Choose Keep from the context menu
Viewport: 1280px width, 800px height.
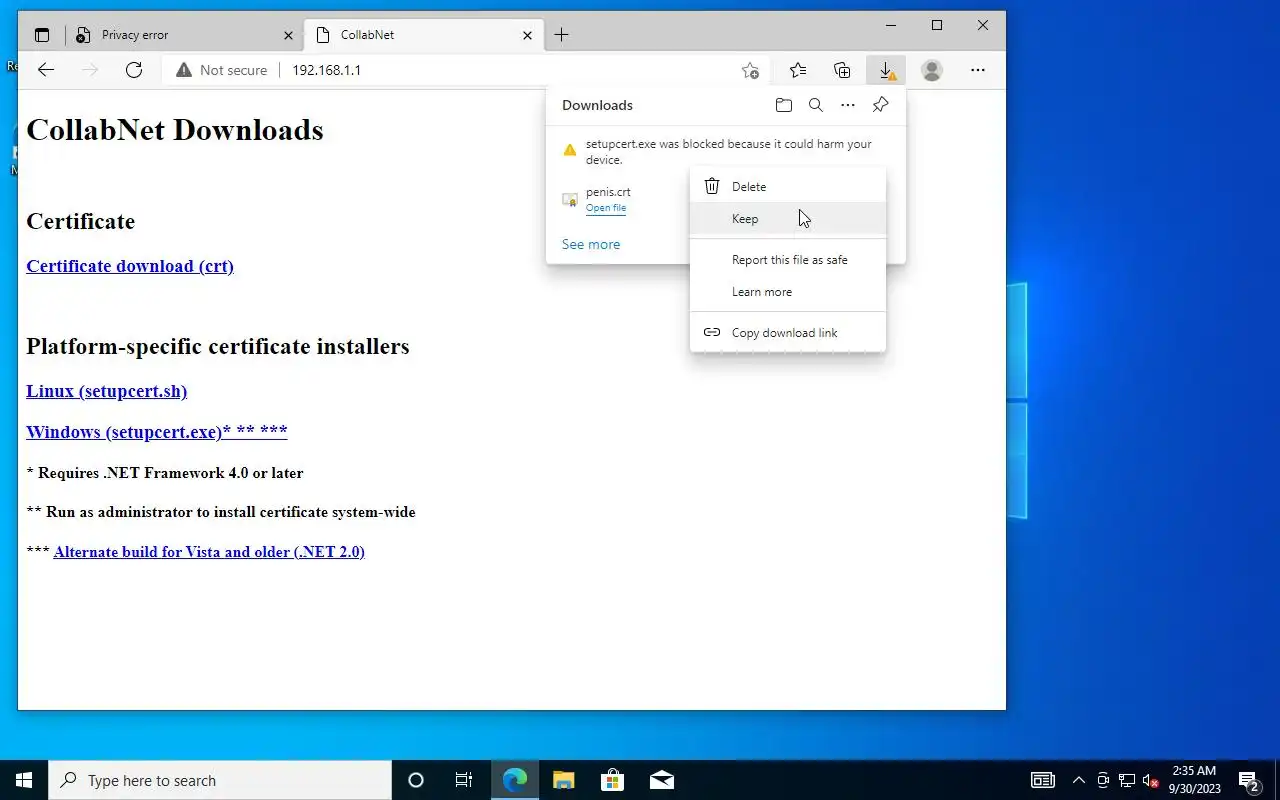click(788, 218)
